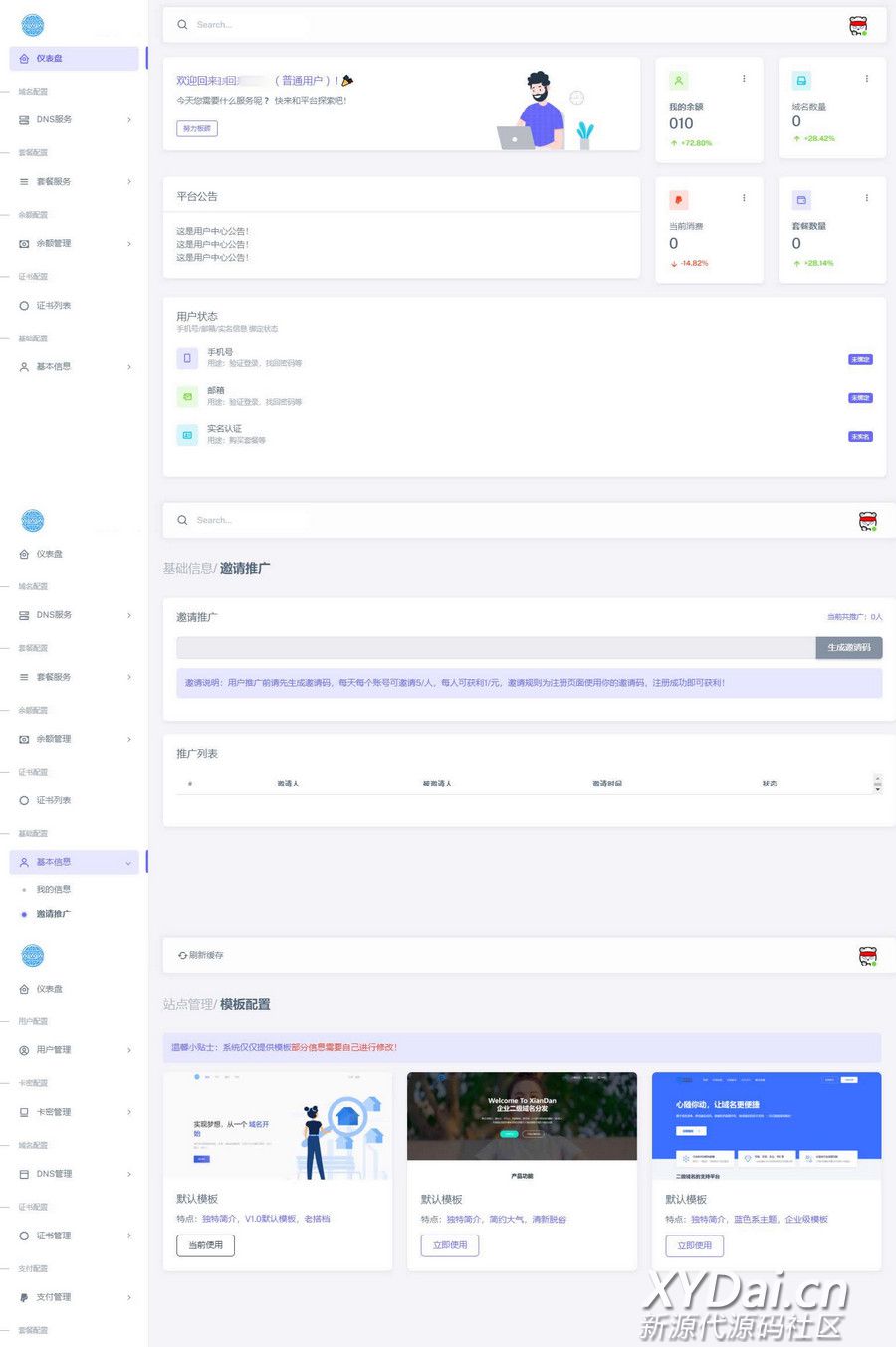896x1347 pixels.
Task: Click the 卡密管理 sidebar icon
Action: coord(24,1112)
